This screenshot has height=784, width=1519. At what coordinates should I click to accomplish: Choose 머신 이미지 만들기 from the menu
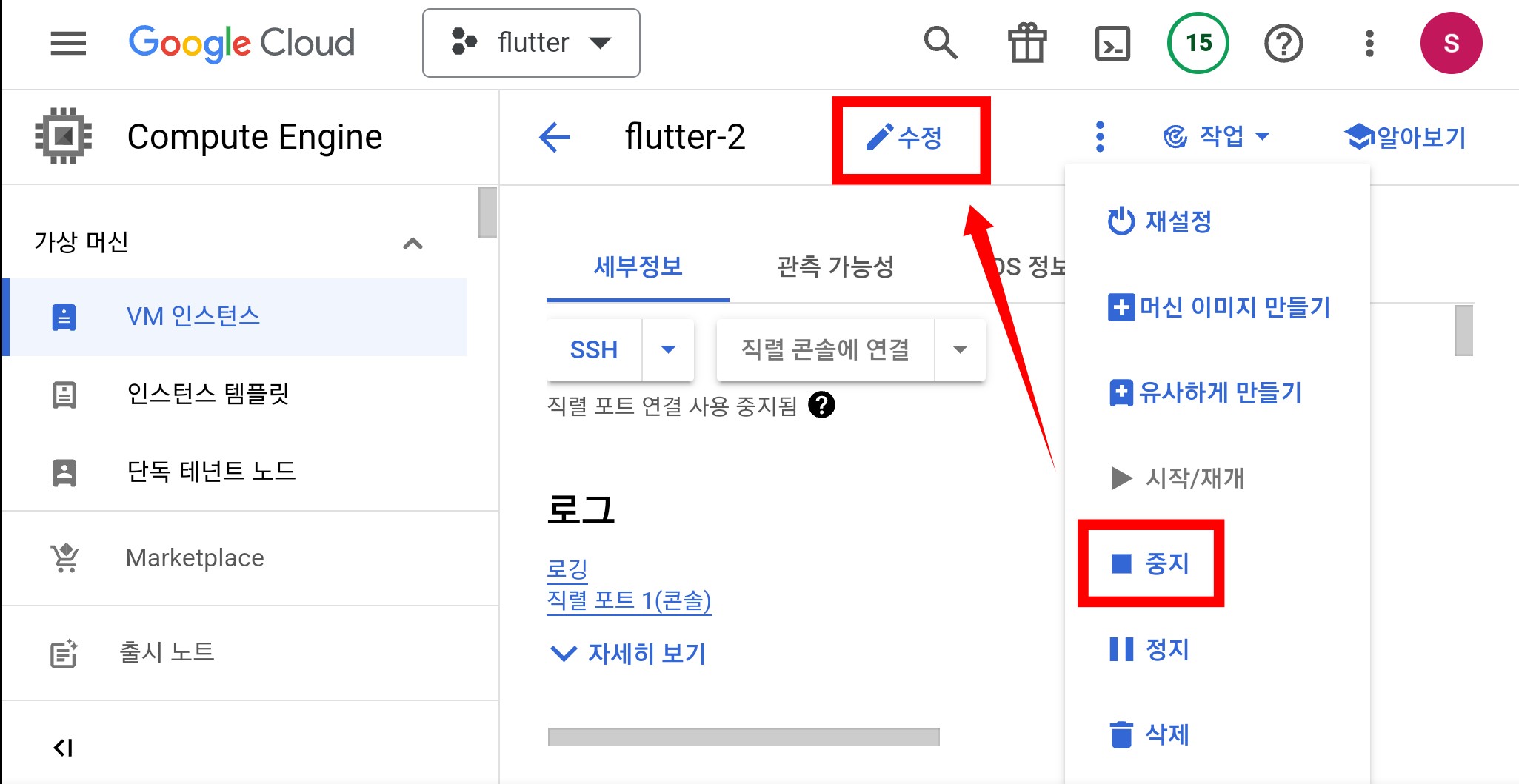1218,307
